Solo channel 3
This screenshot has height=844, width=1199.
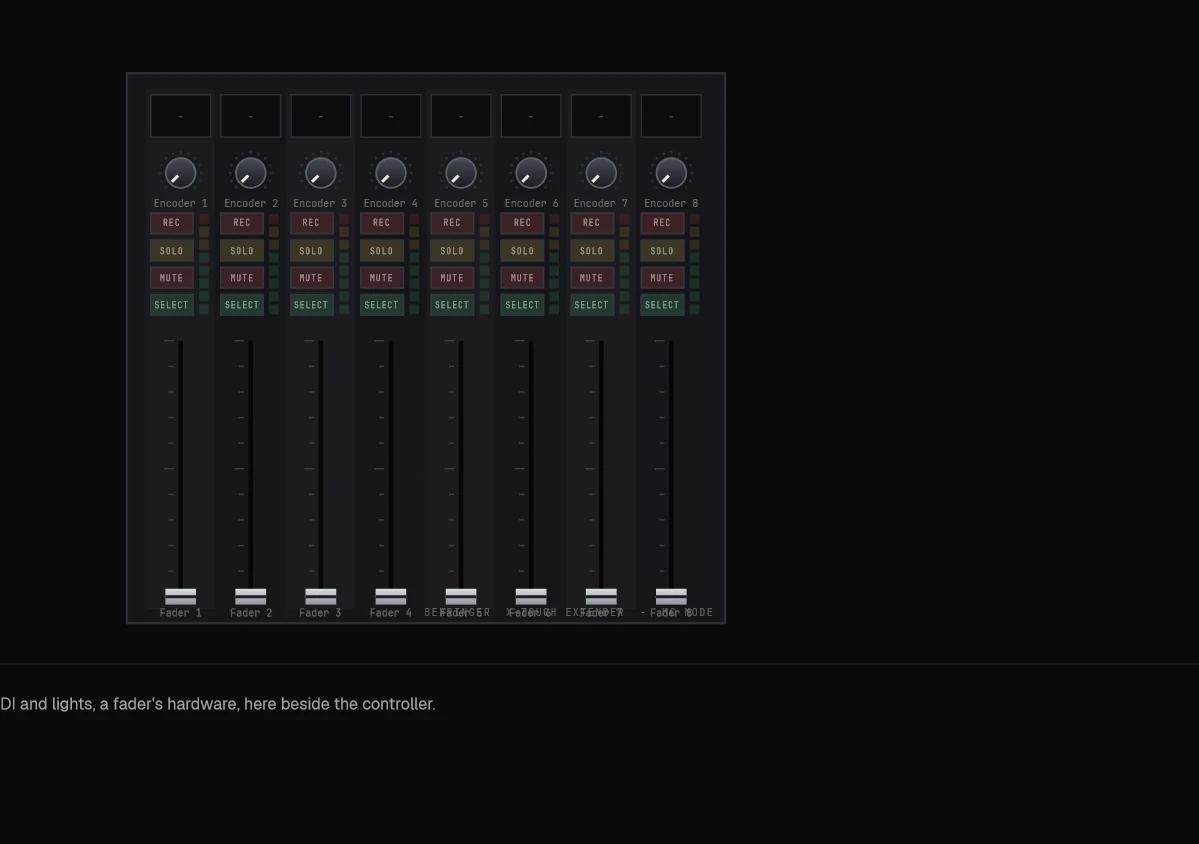click(311, 251)
